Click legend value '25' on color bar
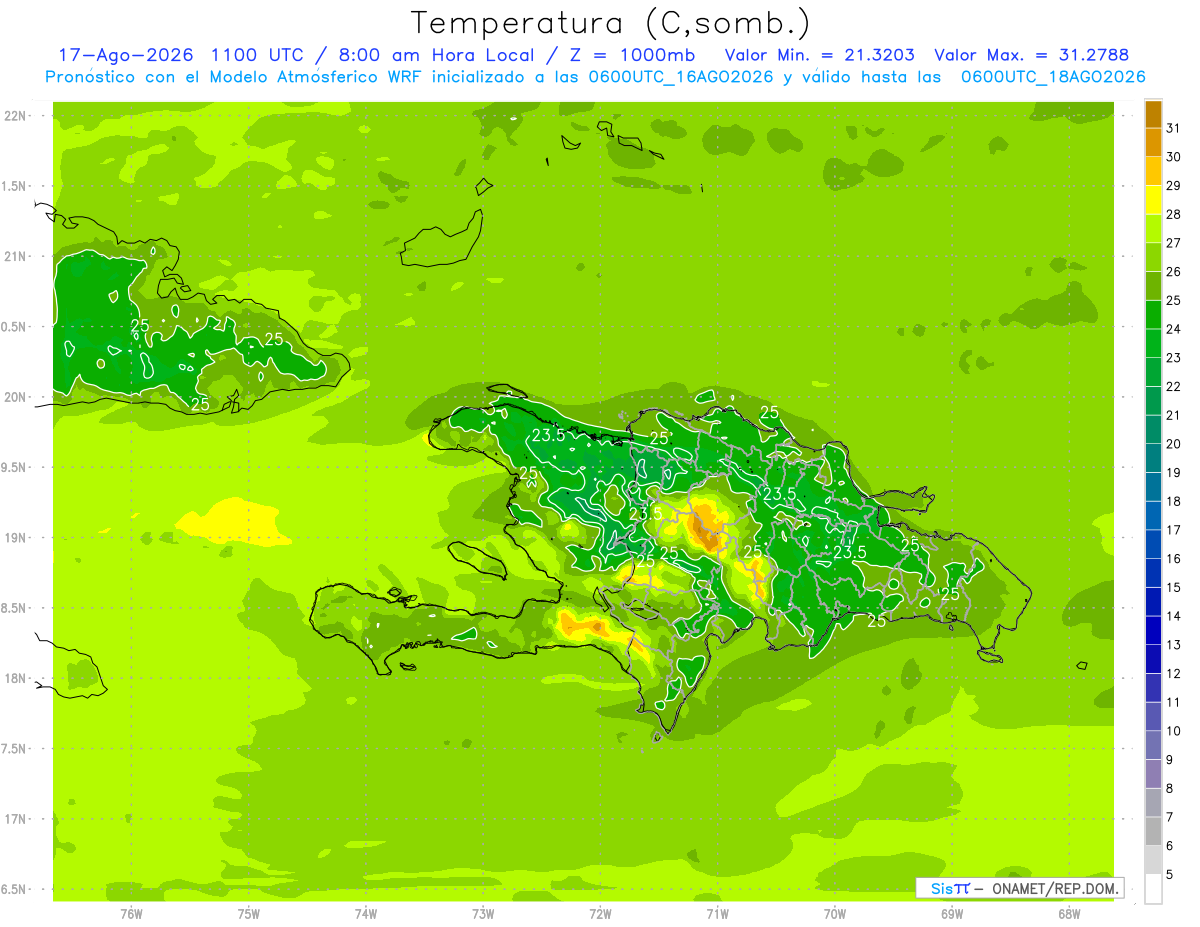Screen dimensions: 1200x927 pos(1173,300)
